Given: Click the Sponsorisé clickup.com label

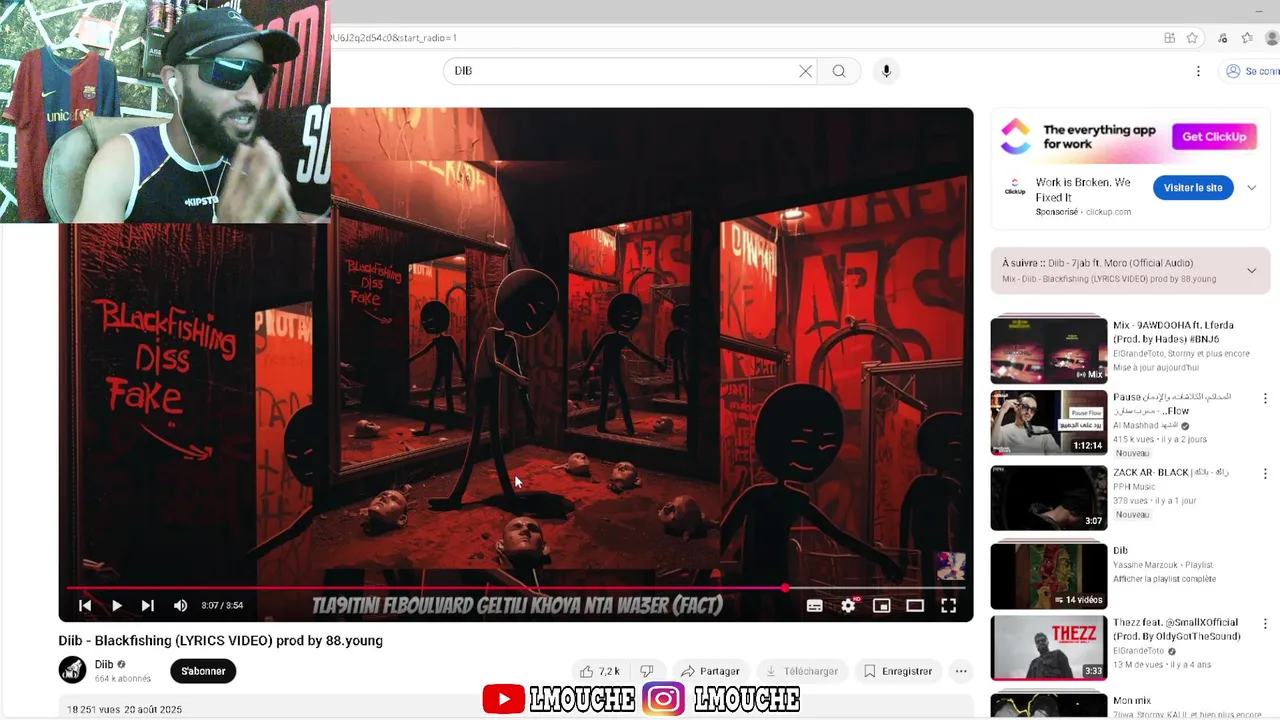Looking at the screenshot, I should (x=1083, y=212).
